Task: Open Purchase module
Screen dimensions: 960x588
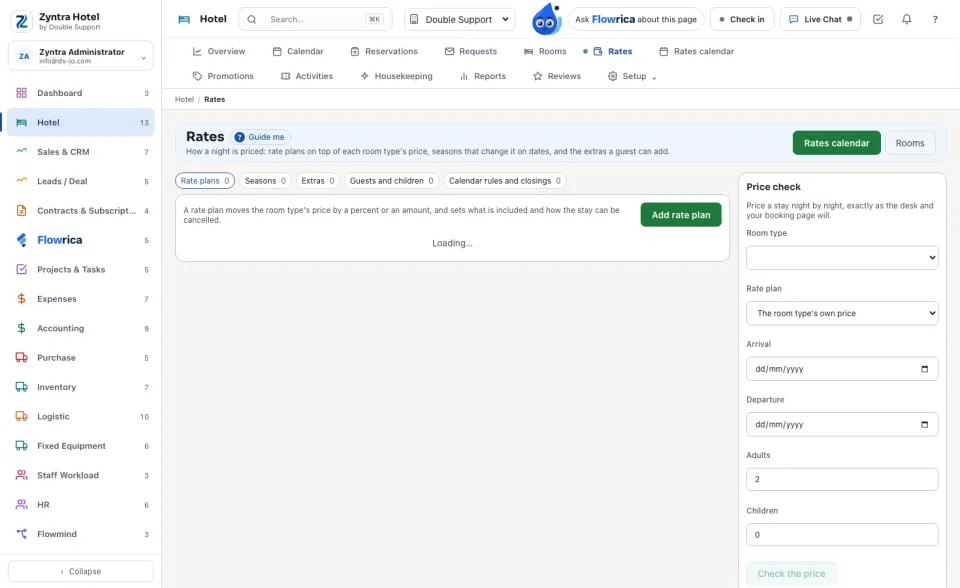Action: point(81,358)
